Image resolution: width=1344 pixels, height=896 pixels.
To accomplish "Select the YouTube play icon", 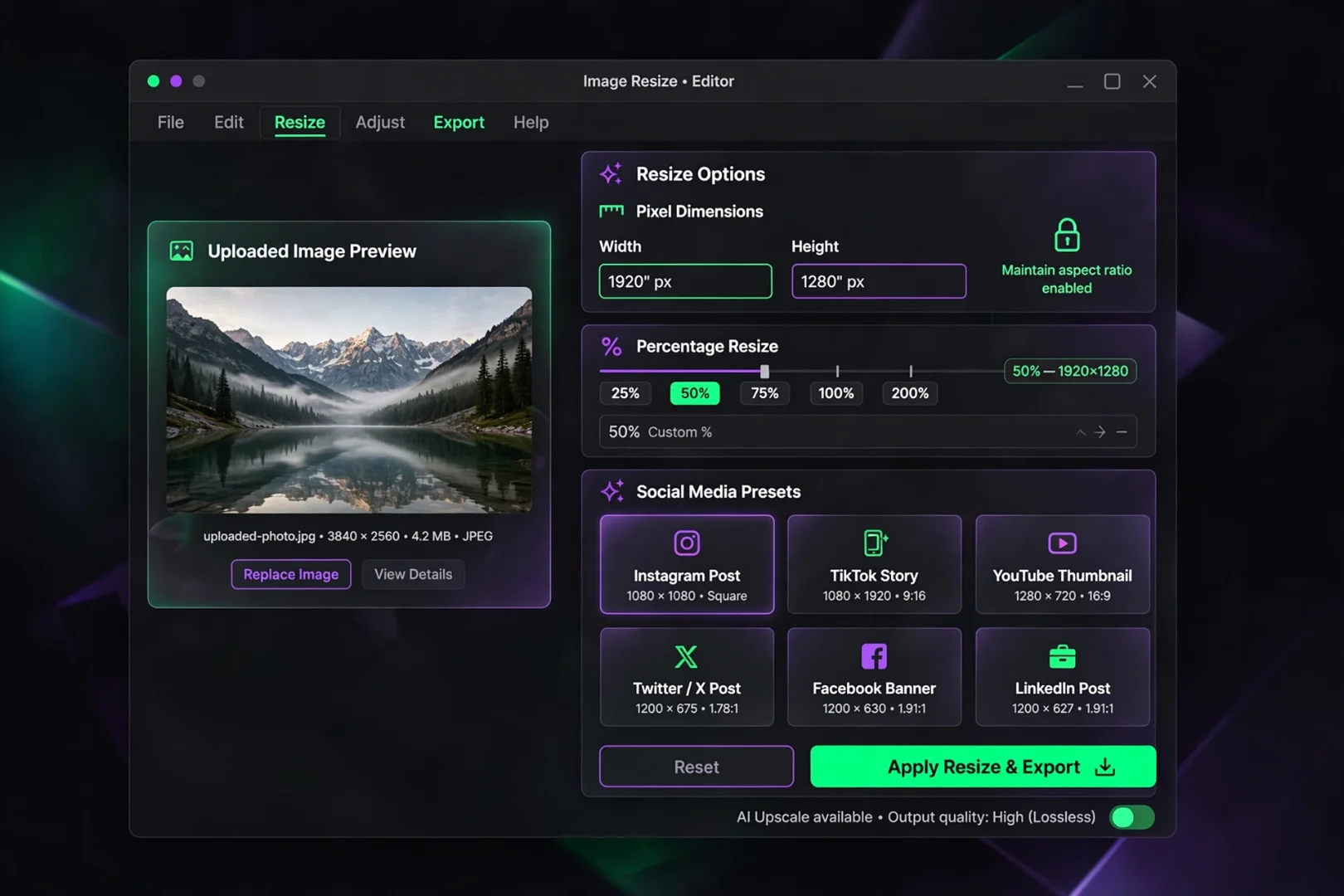I will pyautogui.click(x=1063, y=543).
